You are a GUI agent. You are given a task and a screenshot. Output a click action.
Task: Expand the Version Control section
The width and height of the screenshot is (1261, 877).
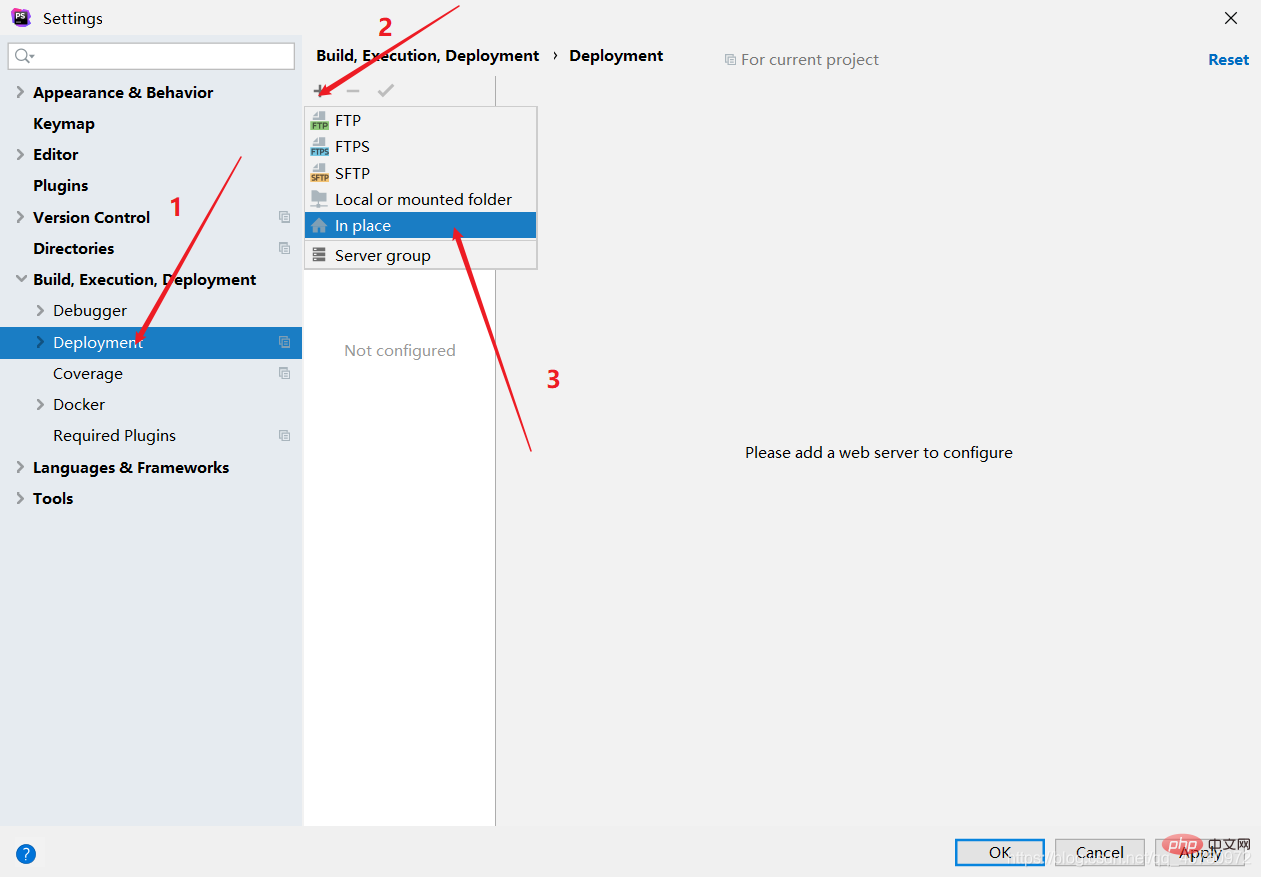[x=20, y=217]
